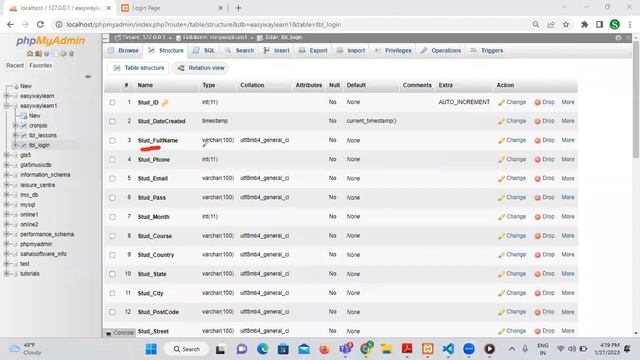Open XAMPP icon in taskbar
This screenshot has height=360, width=640.
(427, 349)
